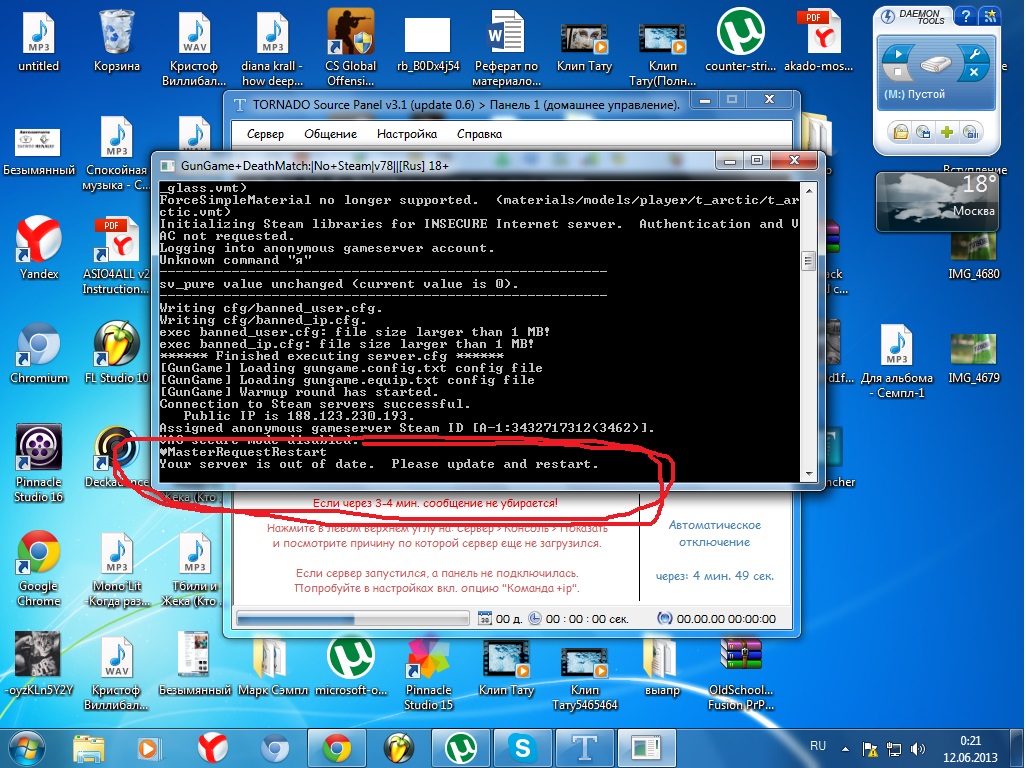Screen dimensions: 1026x768
Task: Select the Клип Тату(Полн... video file
Action: [x=662, y=55]
